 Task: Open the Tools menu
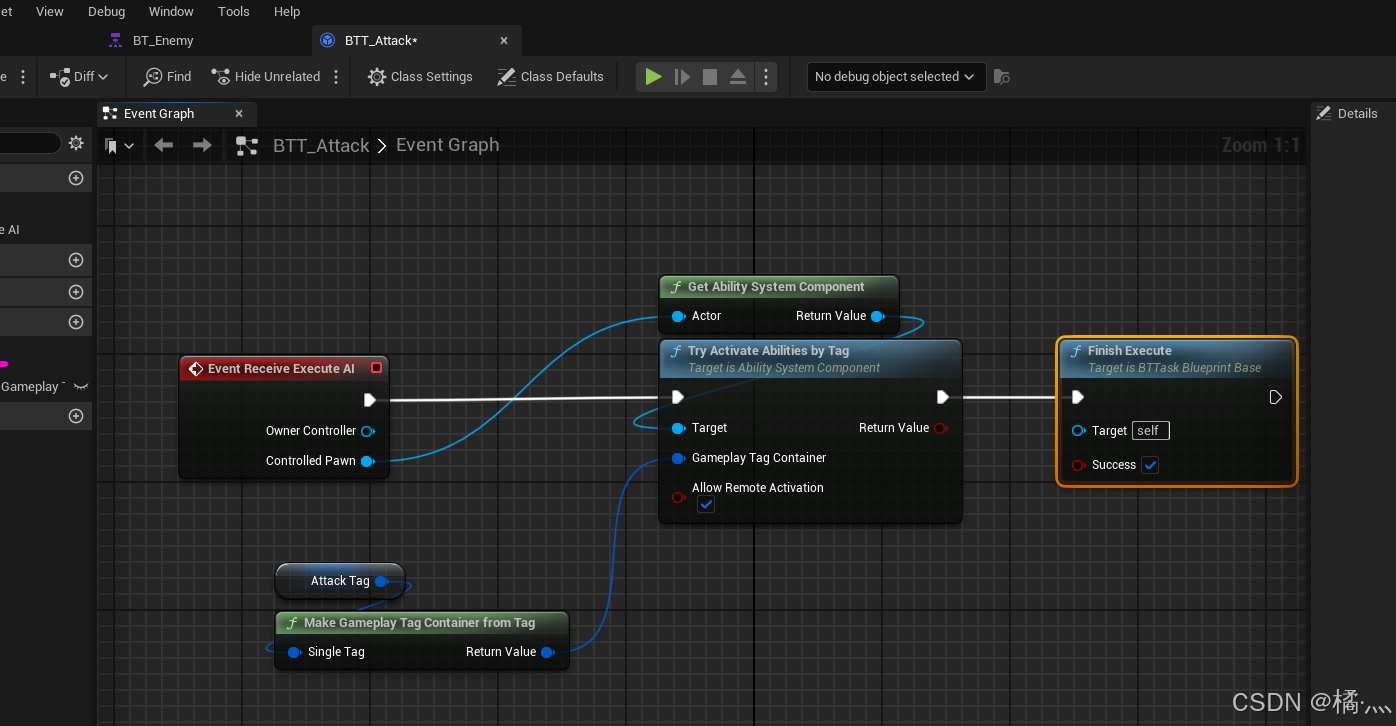[x=234, y=12]
